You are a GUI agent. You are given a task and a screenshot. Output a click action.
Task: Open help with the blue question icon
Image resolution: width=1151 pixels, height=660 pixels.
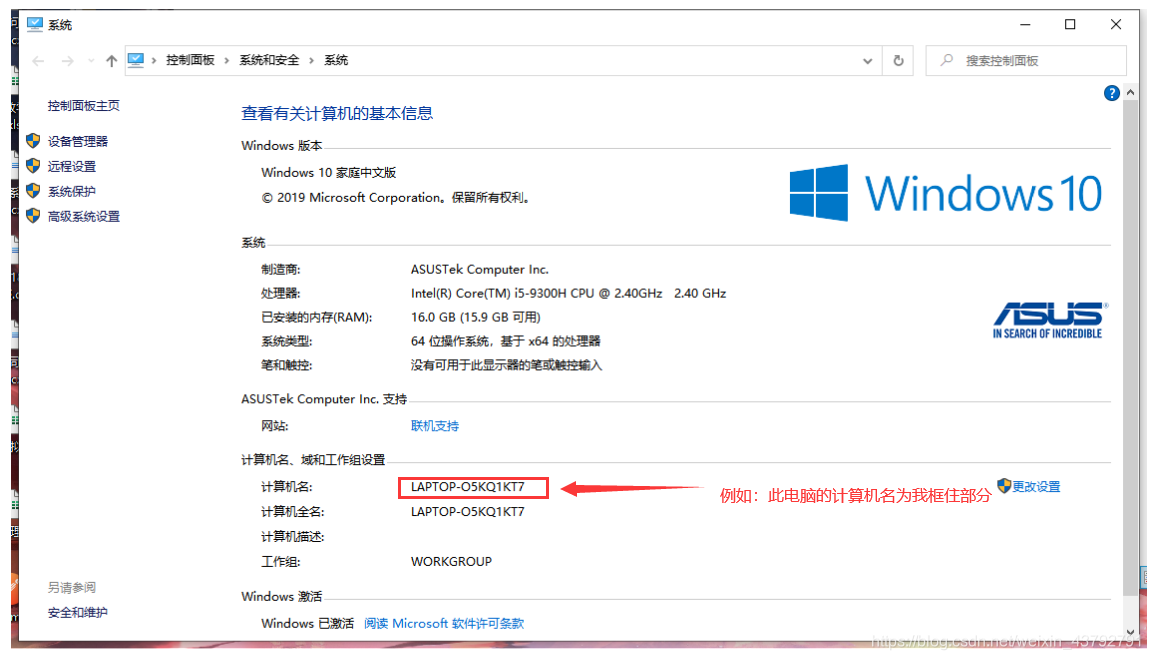point(1111,93)
